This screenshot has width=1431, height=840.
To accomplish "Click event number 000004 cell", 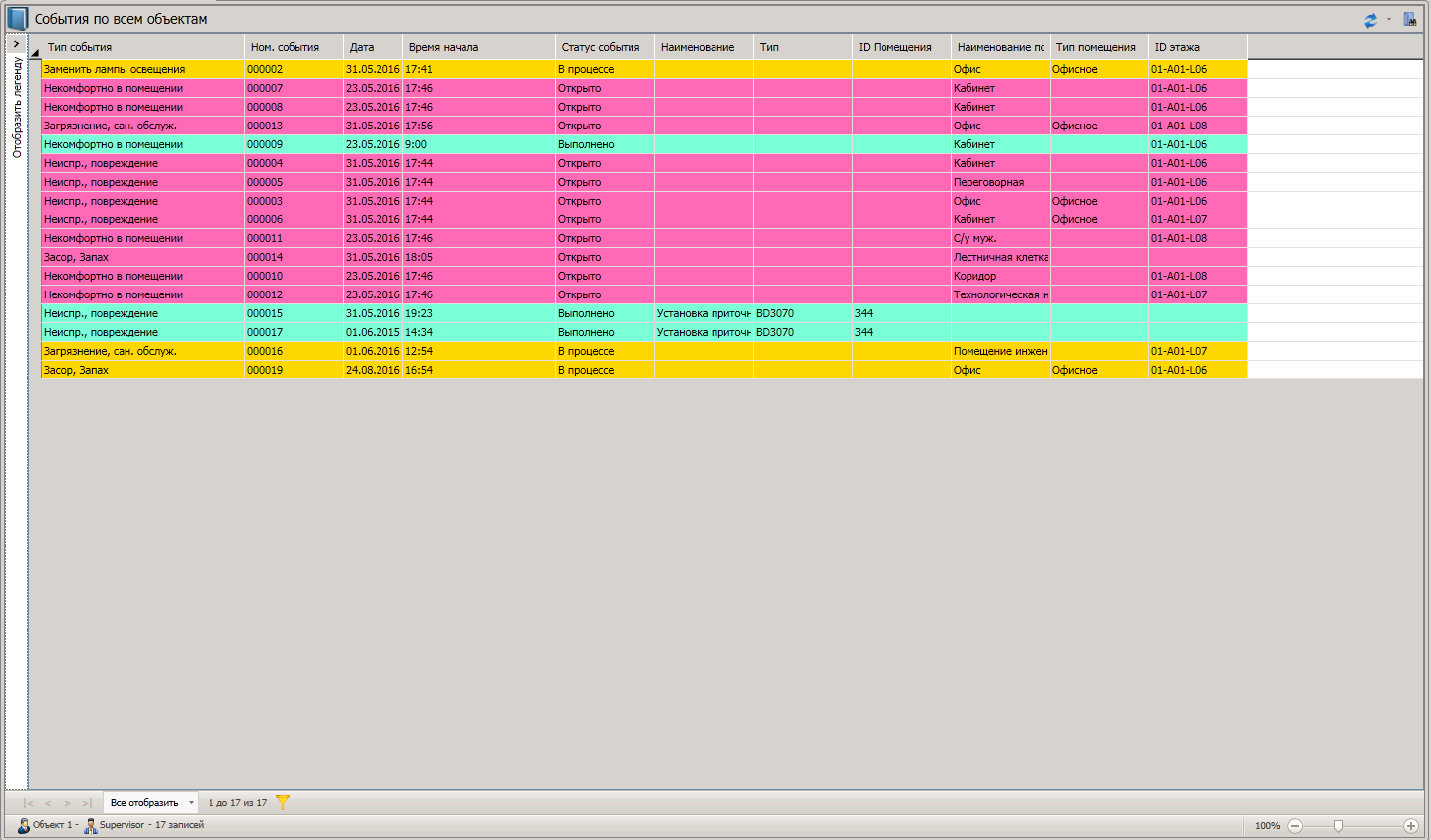I will coord(294,163).
